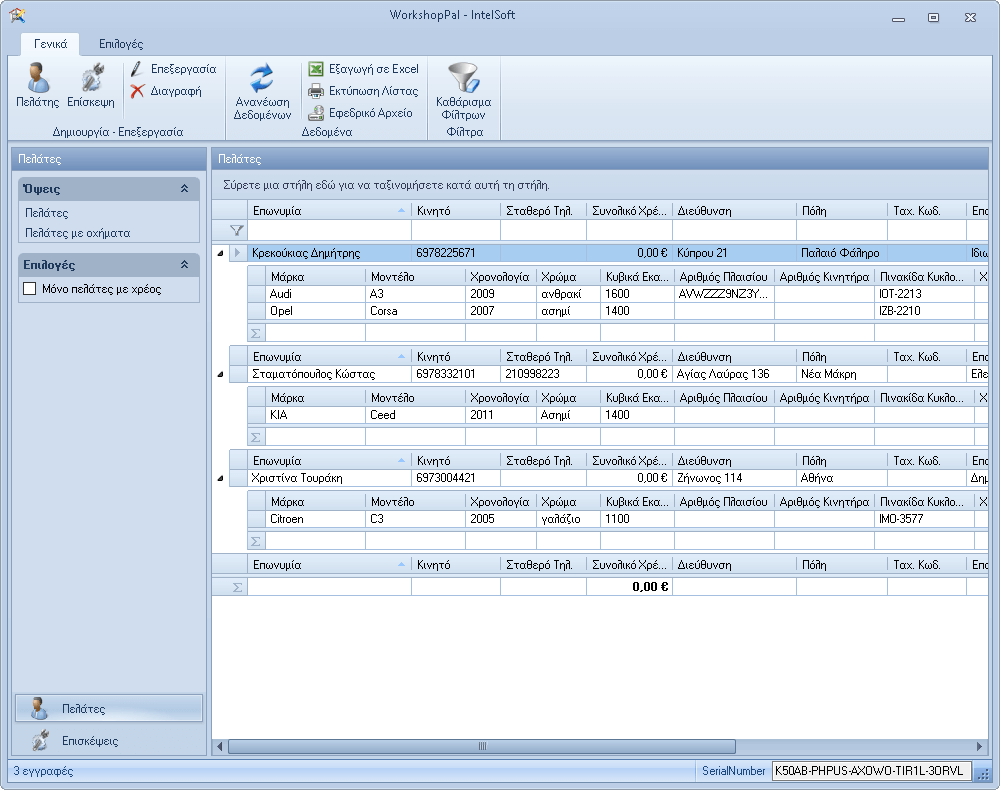This screenshot has height=790, width=1000.
Task: Click the Διαγραφή red X tool
Action: [x=167, y=91]
